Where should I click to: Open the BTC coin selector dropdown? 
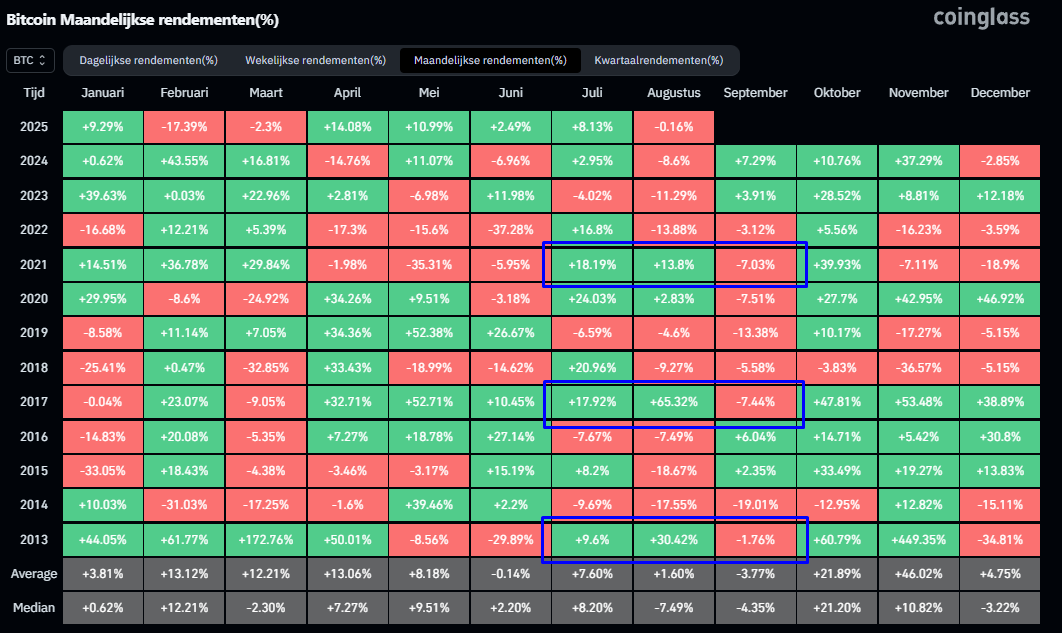pos(30,60)
